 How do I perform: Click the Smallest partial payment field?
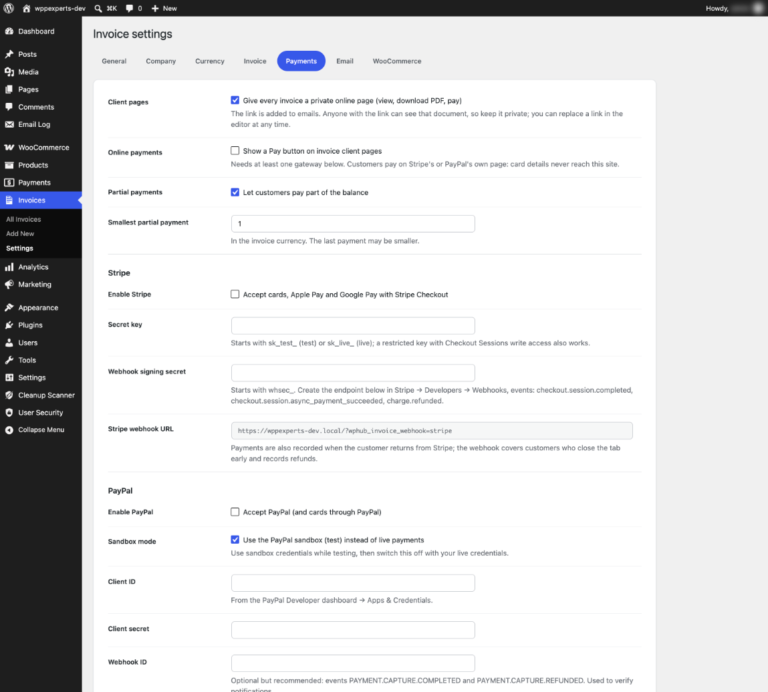coord(353,224)
